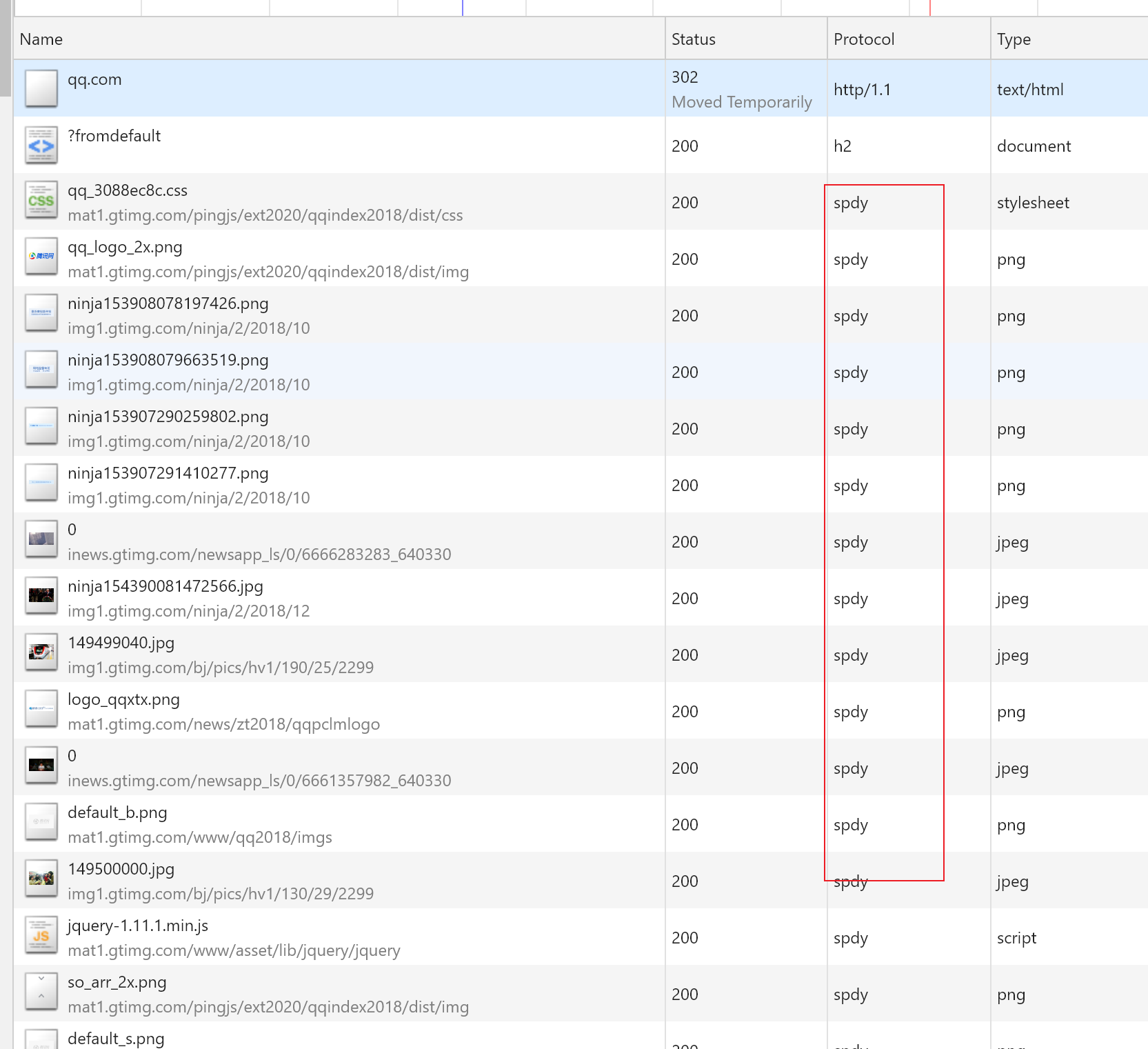The width and height of the screenshot is (1148, 1049).
Task: Select the logo_qqxtx.png request
Action: point(123,700)
